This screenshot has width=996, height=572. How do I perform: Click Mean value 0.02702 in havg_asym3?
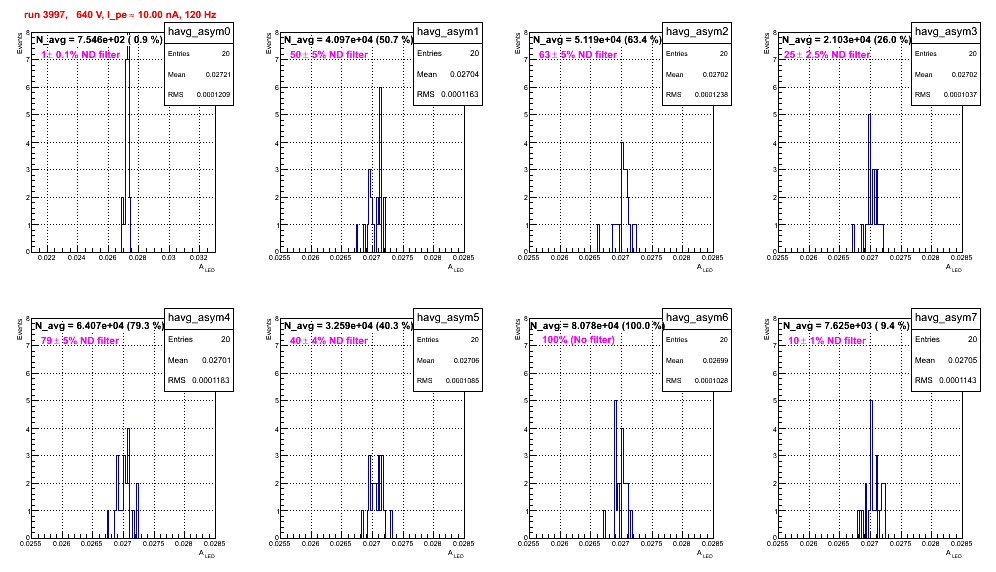click(964, 74)
